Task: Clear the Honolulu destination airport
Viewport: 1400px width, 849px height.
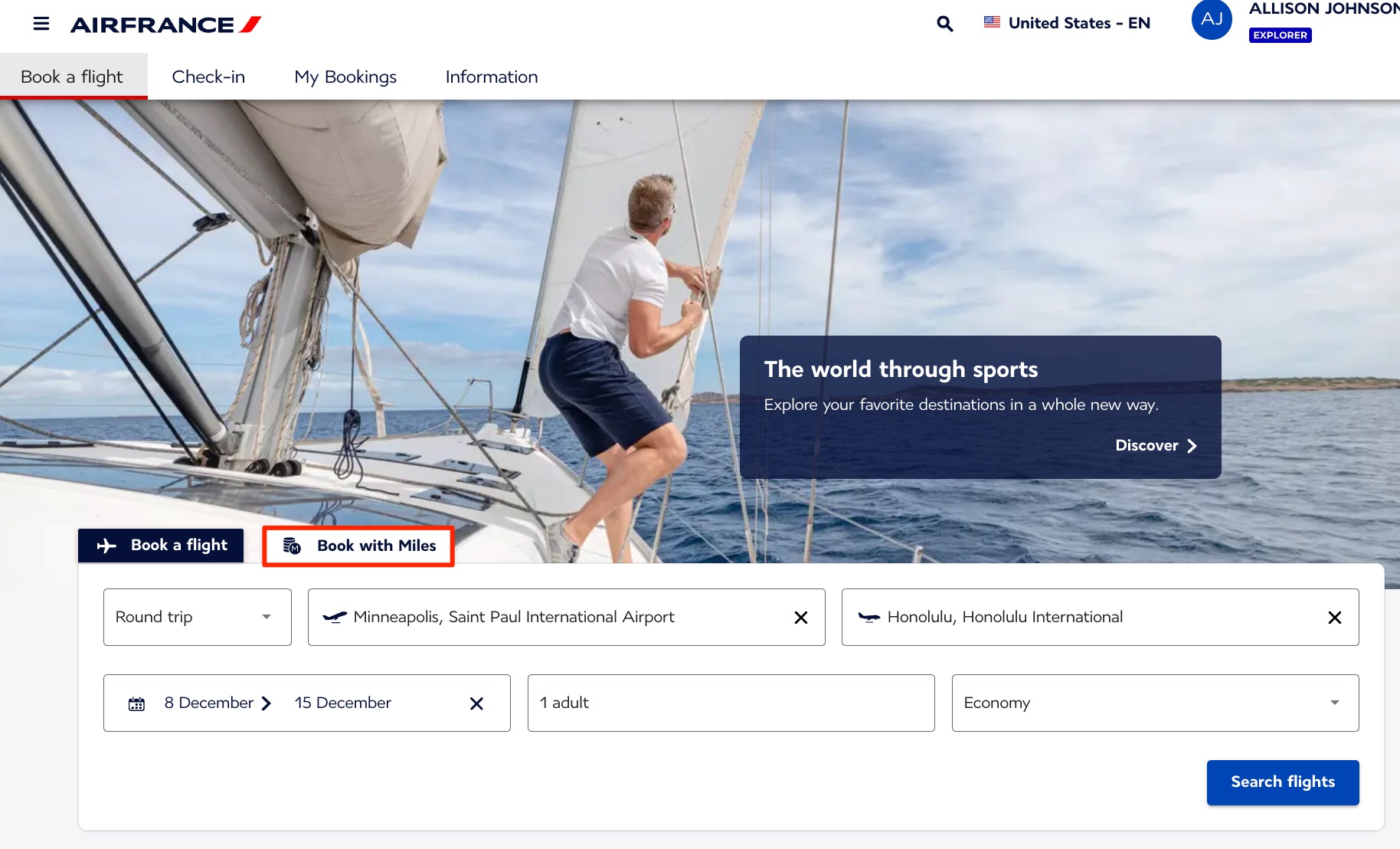Action: [x=1335, y=617]
